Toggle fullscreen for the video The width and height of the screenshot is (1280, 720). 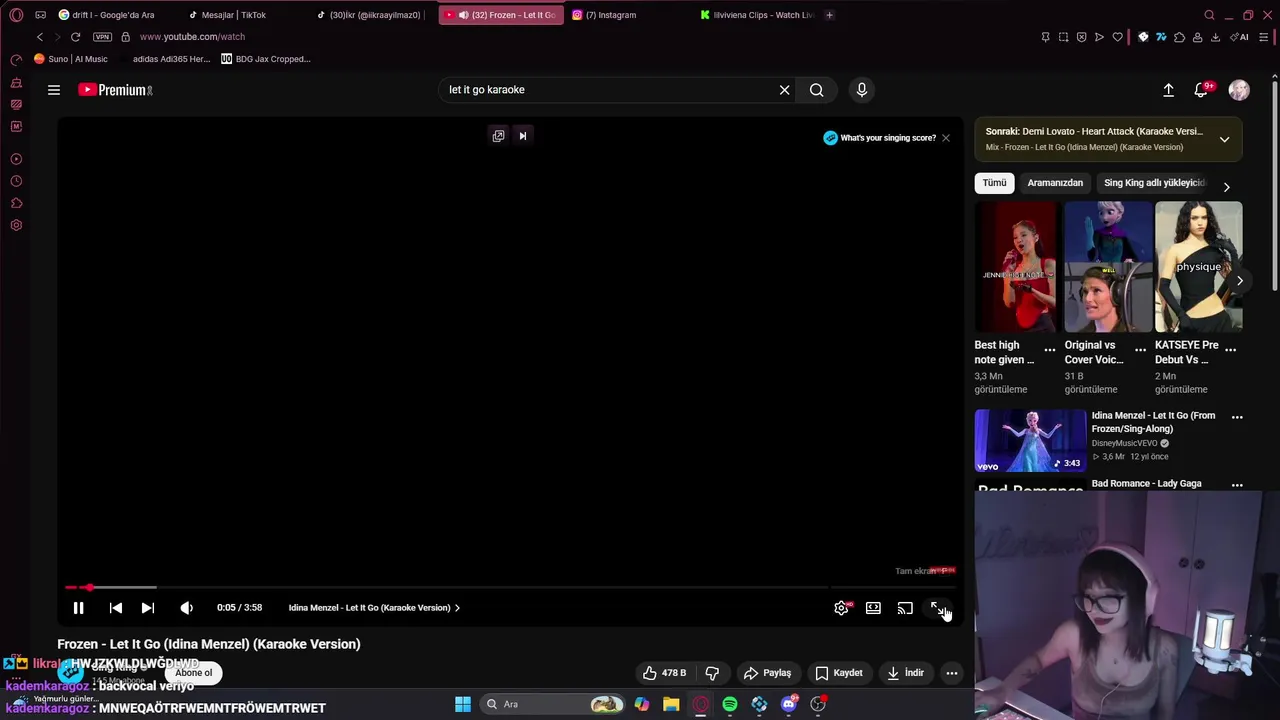click(x=938, y=608)
